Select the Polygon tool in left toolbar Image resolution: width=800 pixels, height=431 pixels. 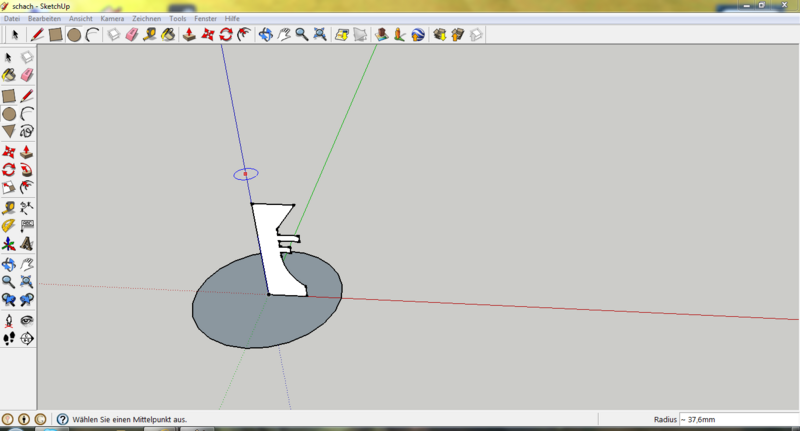coord(8,131)
